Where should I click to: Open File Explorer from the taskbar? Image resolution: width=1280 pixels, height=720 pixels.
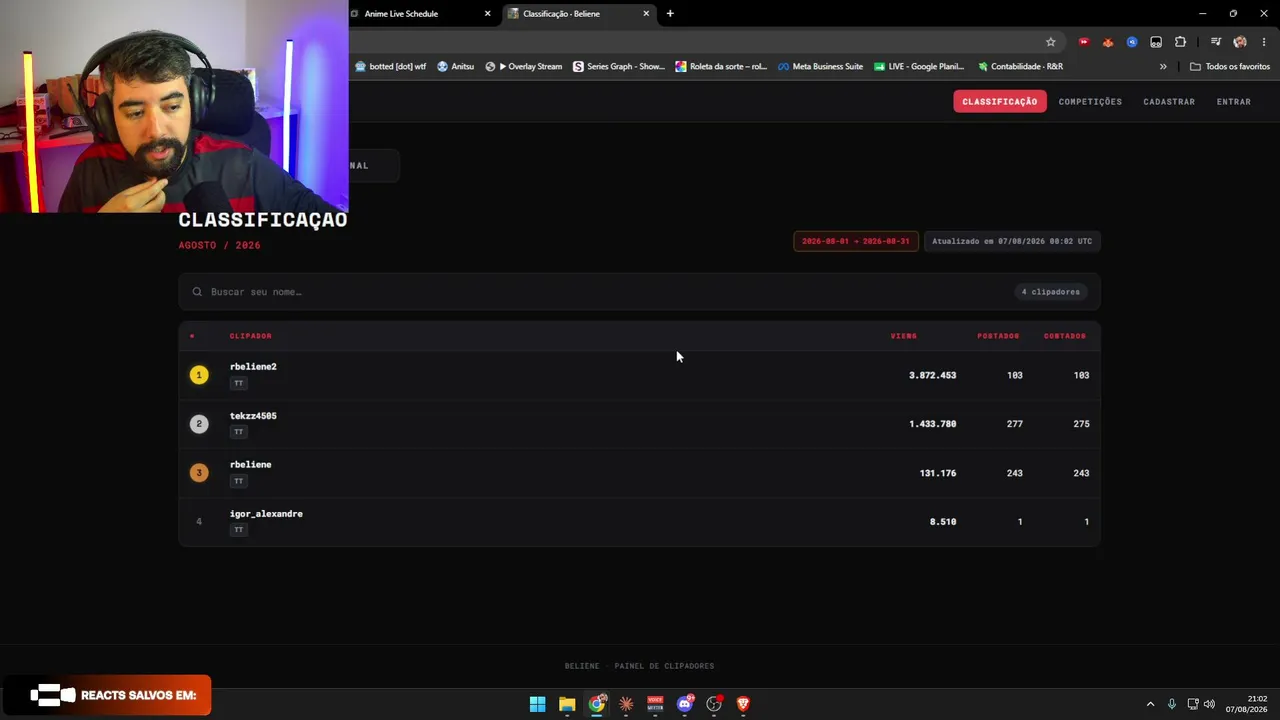[x=567, y=704]
